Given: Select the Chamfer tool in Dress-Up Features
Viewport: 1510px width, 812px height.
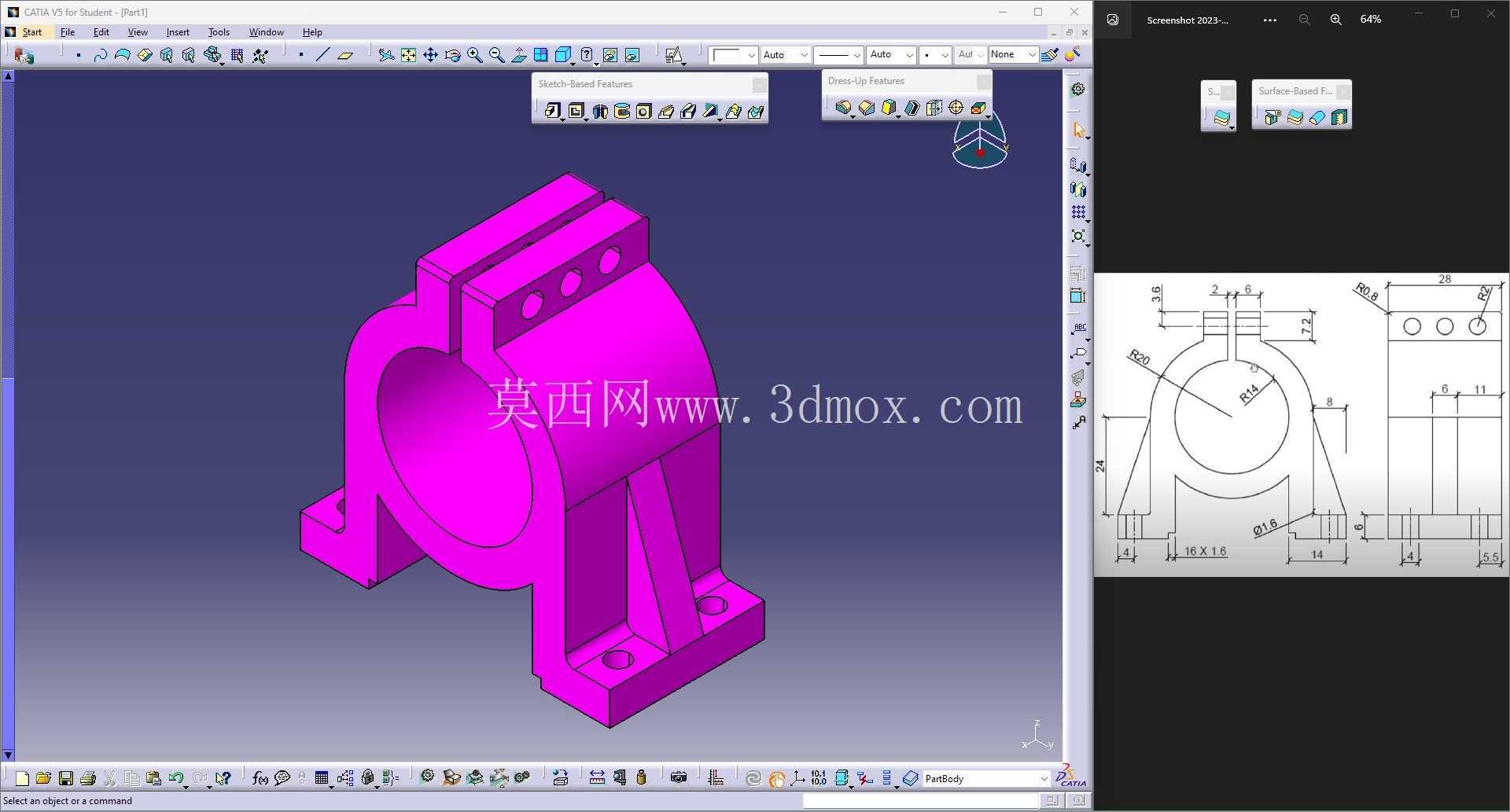Looking at the screenshot, I should [x=867, y=108].
